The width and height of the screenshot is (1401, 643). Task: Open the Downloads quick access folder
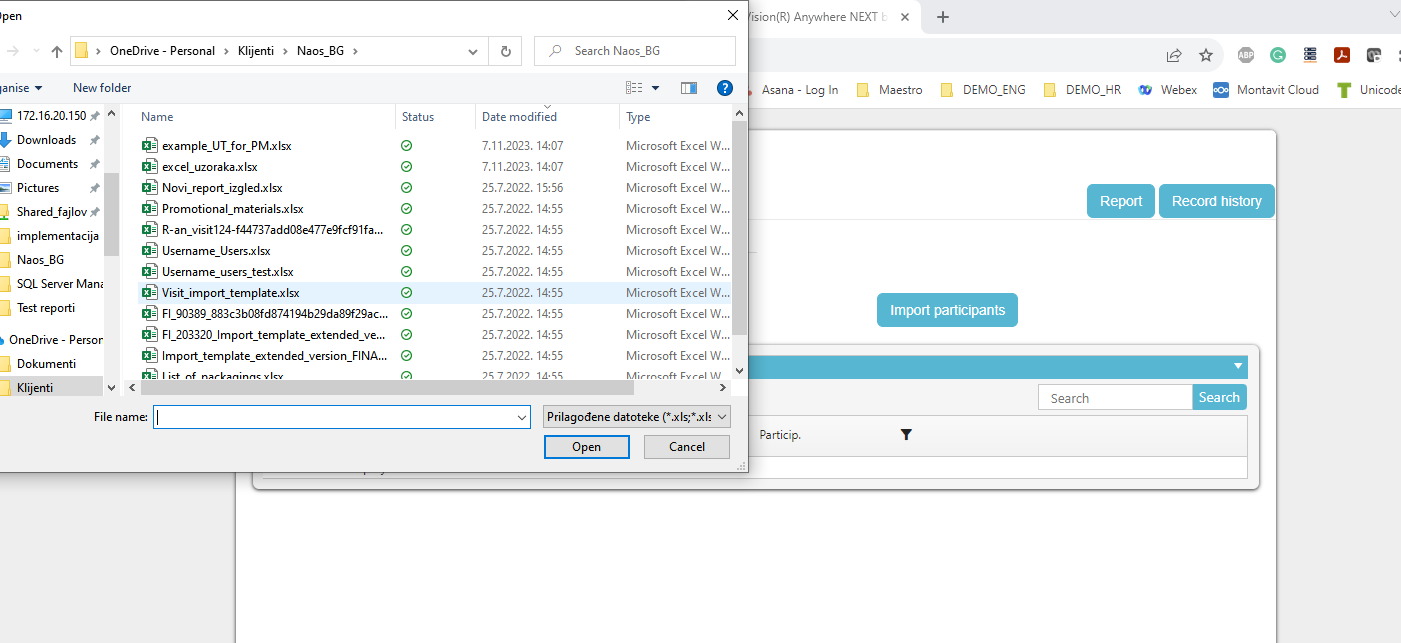tap(46, 140)
